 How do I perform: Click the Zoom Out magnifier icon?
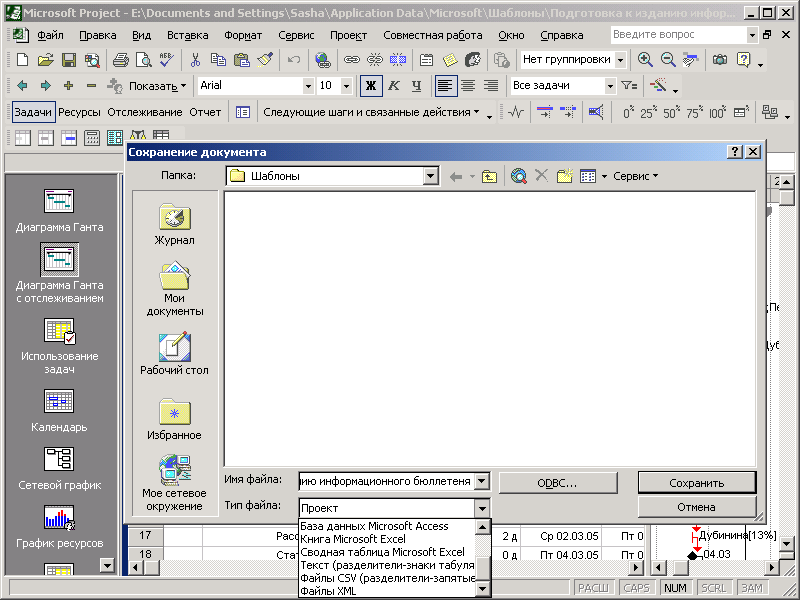click(668, 60)
